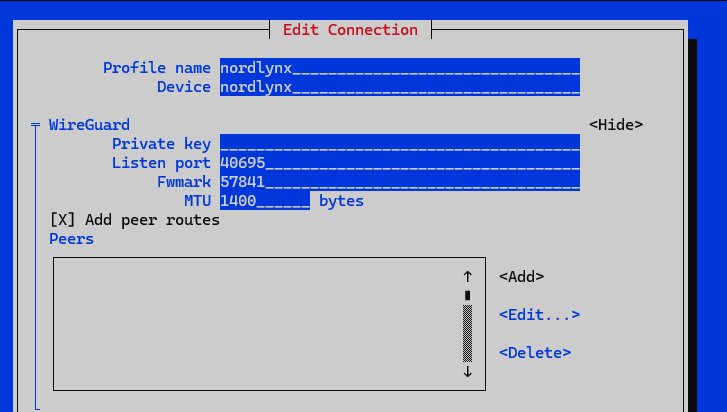The height and width of the screenshot is (412, 727).
Task: Select the Private key input field
Action: (399, 144)
